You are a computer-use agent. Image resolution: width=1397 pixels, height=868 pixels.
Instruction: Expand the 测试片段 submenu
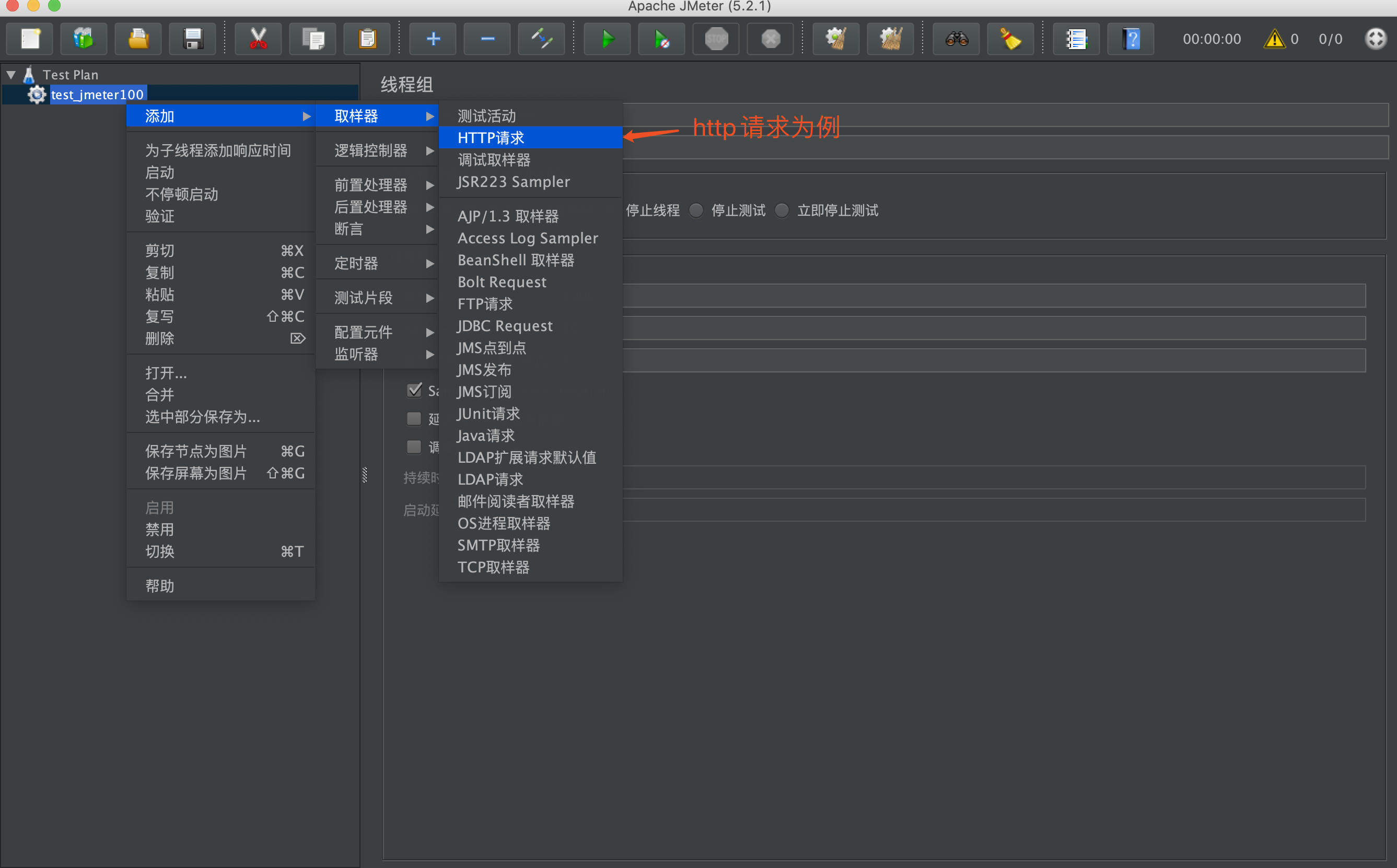(x=377, y=298)
